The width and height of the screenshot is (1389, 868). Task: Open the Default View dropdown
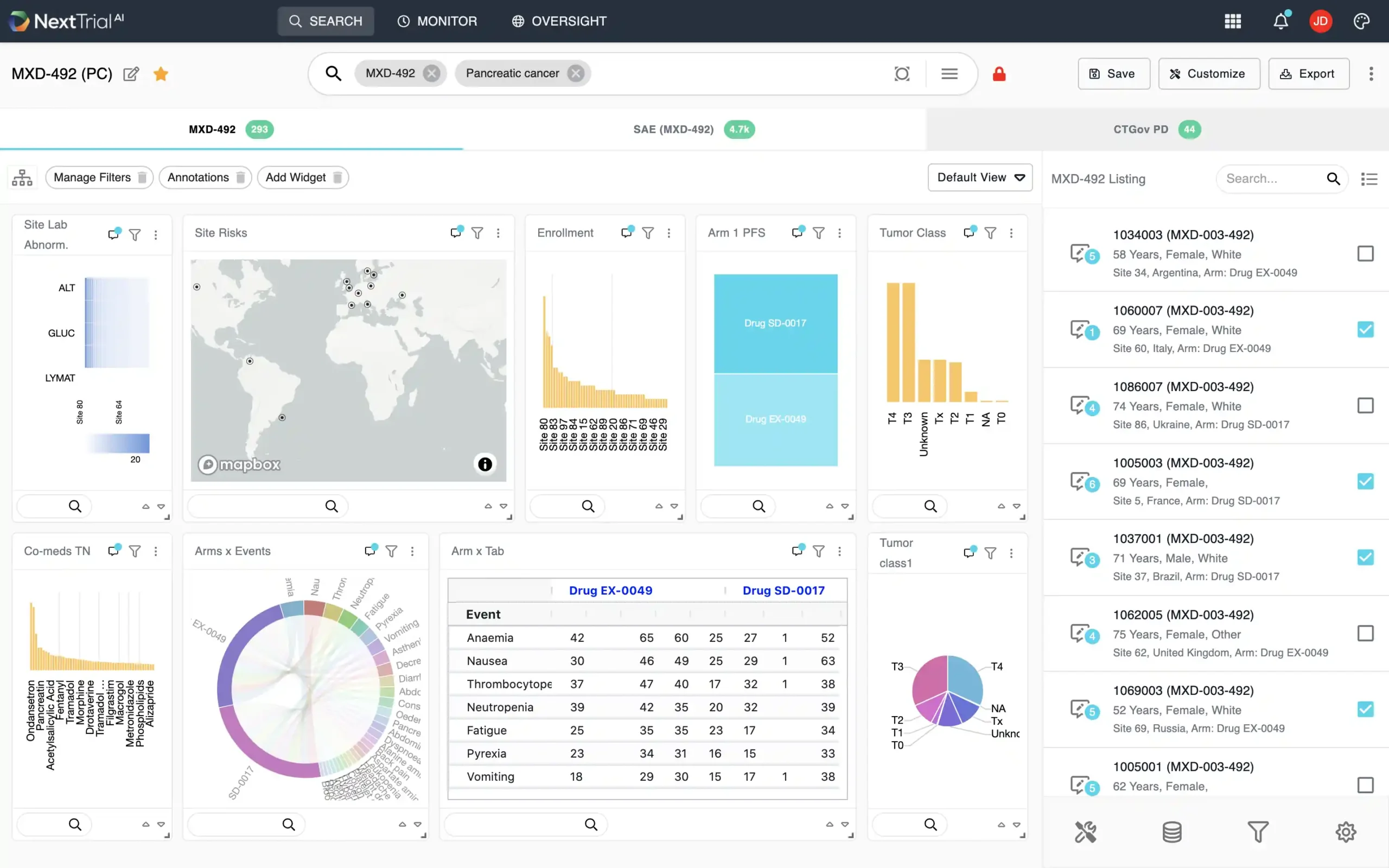coord(980,177)
